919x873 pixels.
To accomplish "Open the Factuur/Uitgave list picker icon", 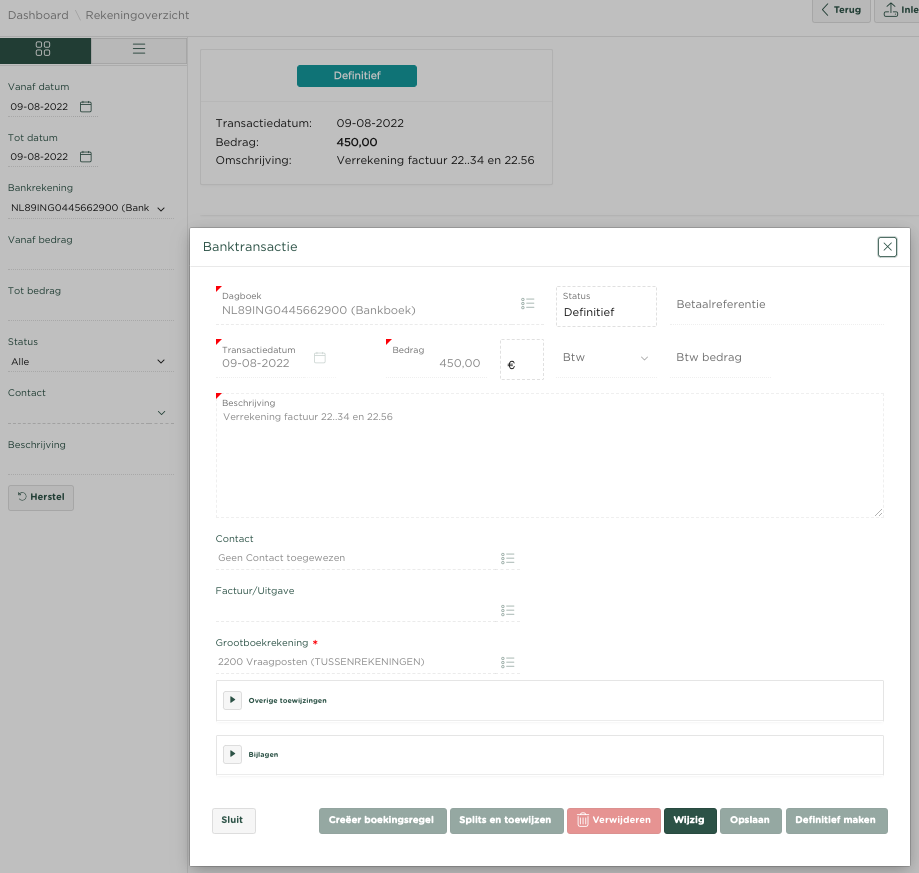I will coord(508,610).
